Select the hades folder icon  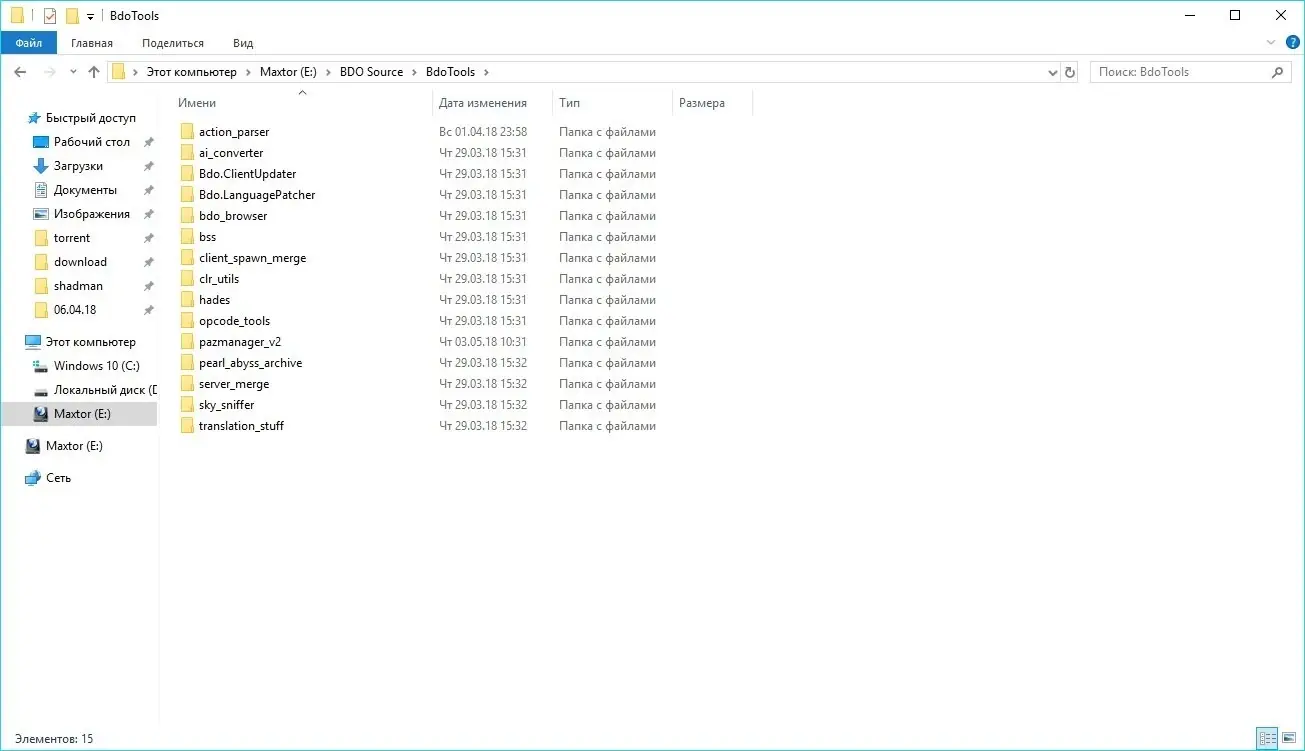pos(187,300)
